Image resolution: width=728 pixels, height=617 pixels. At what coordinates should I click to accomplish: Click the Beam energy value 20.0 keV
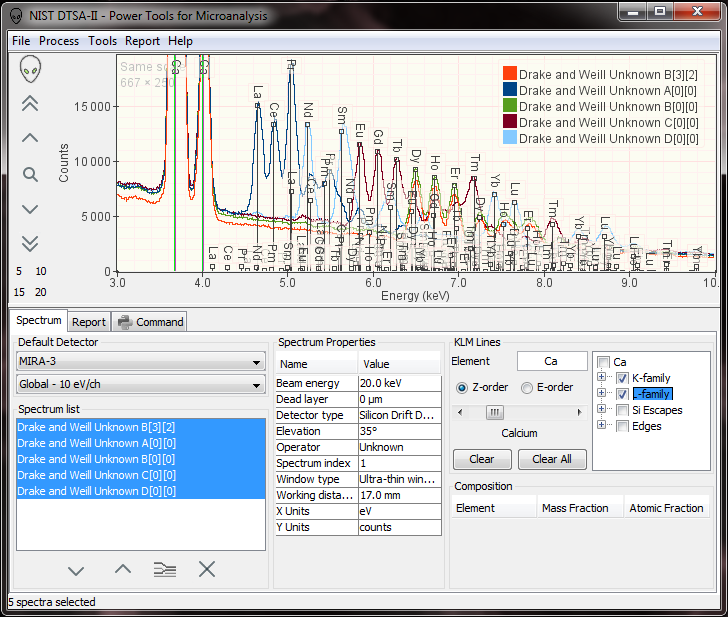click(x=400, y=383)
